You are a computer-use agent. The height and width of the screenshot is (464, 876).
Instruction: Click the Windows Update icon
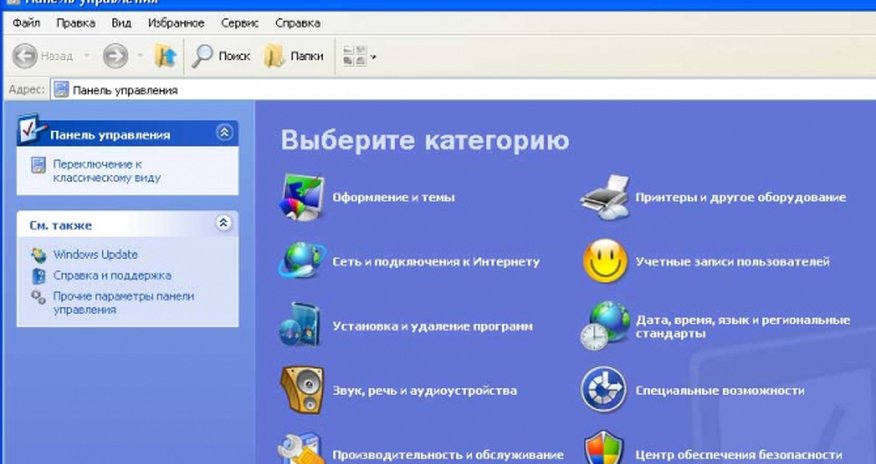click(x=39, y=255)
